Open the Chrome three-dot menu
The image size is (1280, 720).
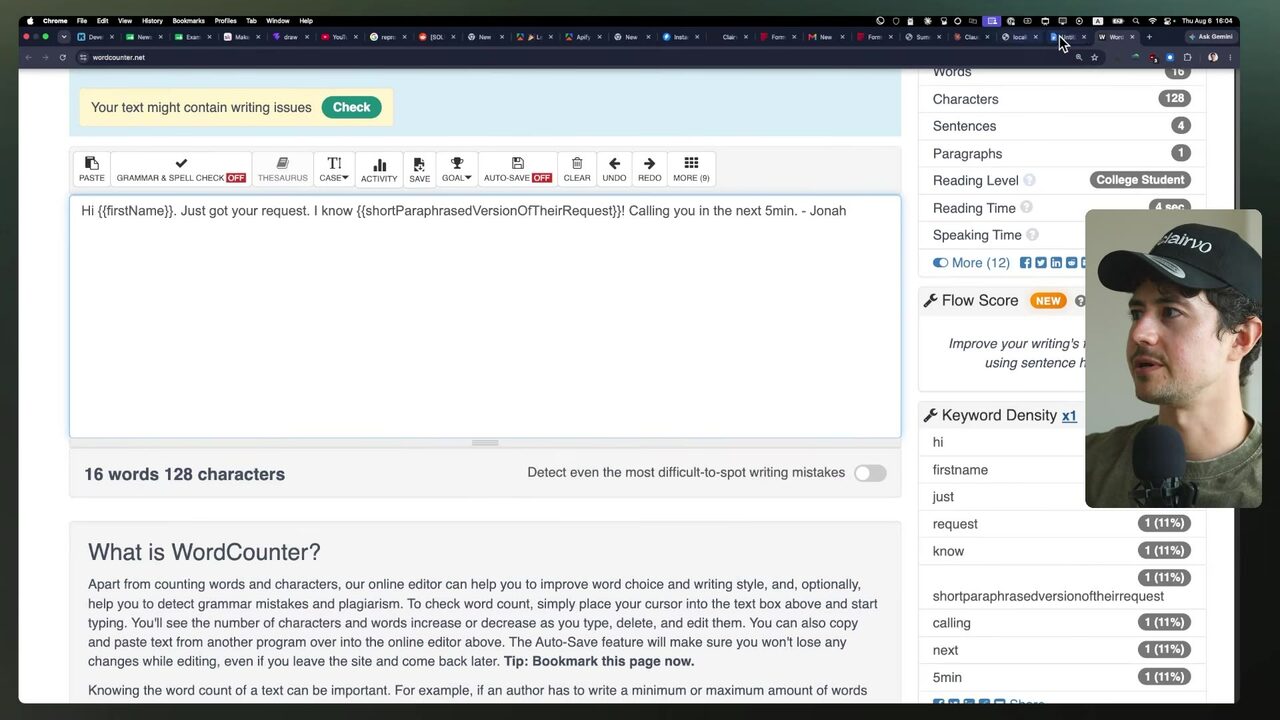coord(1229,57)
